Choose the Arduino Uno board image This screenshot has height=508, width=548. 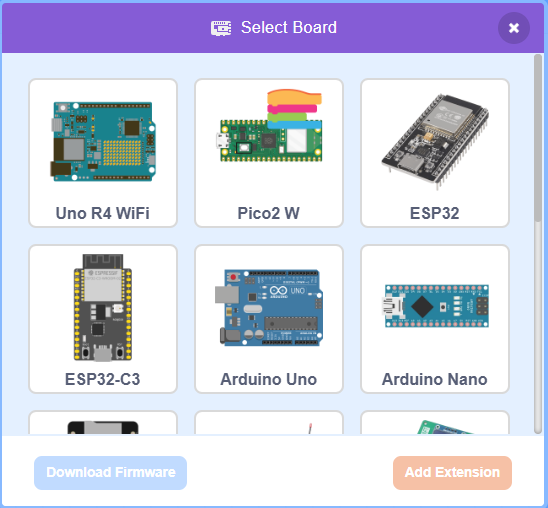[x=269, y=308]
